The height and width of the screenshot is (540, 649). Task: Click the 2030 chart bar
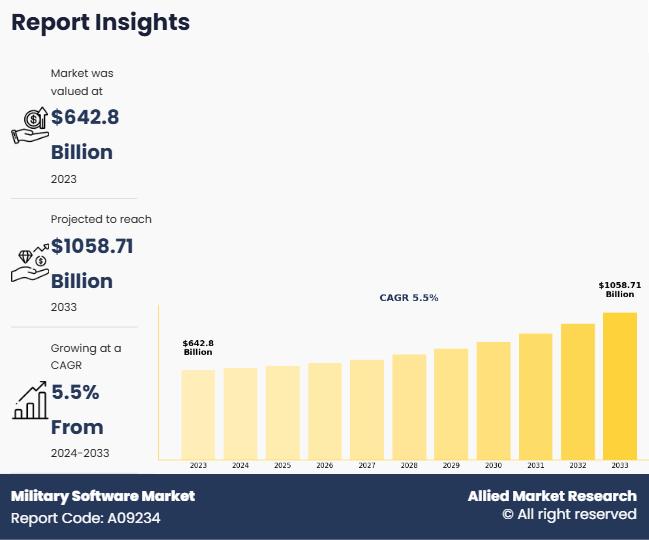click(x=493, y=400)
